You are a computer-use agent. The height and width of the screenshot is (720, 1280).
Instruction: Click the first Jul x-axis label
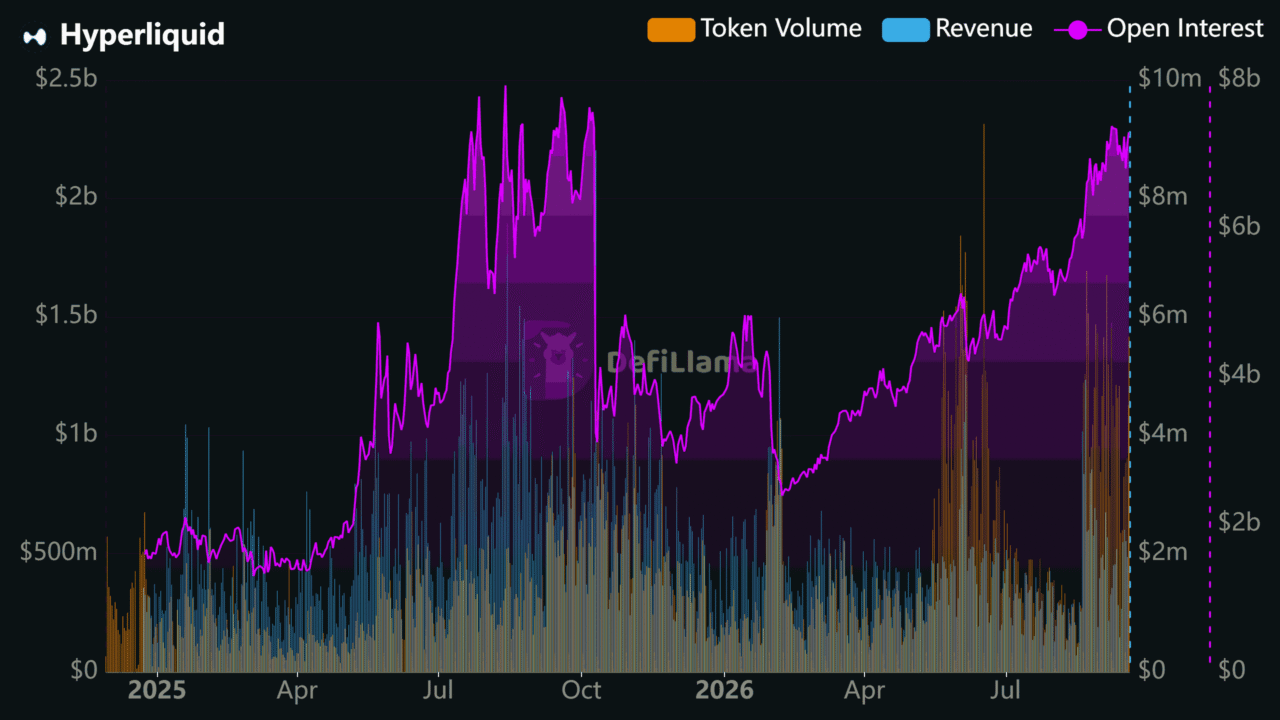point(440,691)
